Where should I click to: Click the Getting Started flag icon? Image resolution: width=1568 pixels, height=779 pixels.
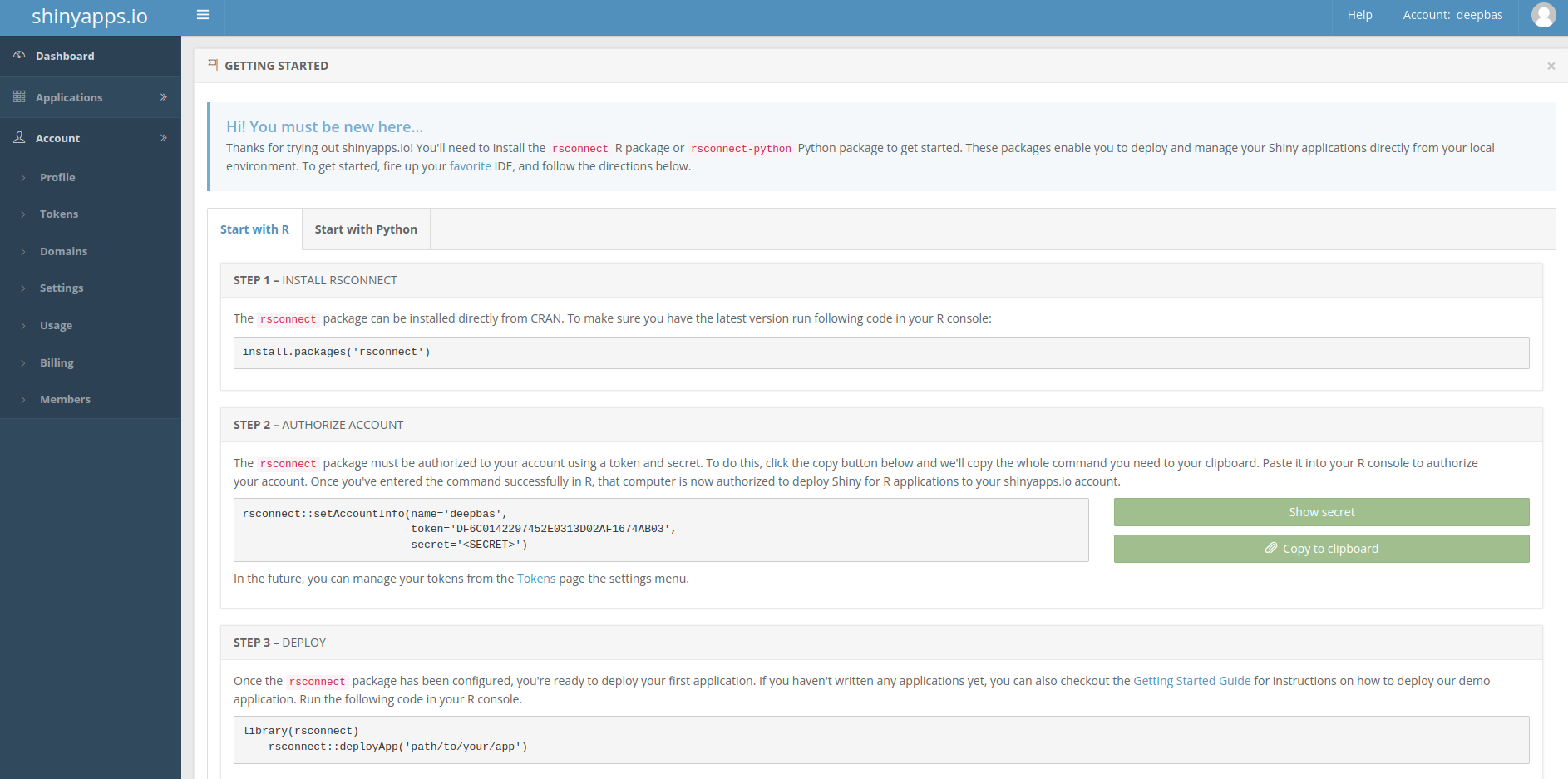[x=213, y=65]
